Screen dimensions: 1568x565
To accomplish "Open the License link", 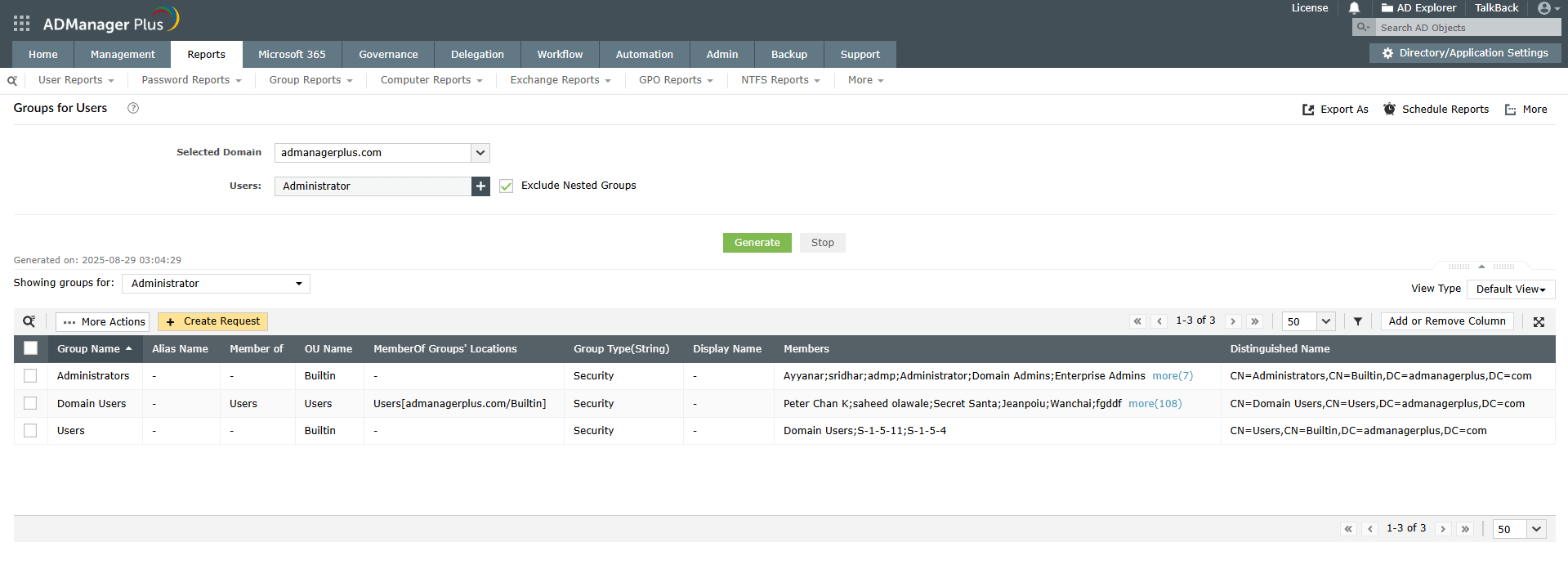I will tap(1310, 8).
